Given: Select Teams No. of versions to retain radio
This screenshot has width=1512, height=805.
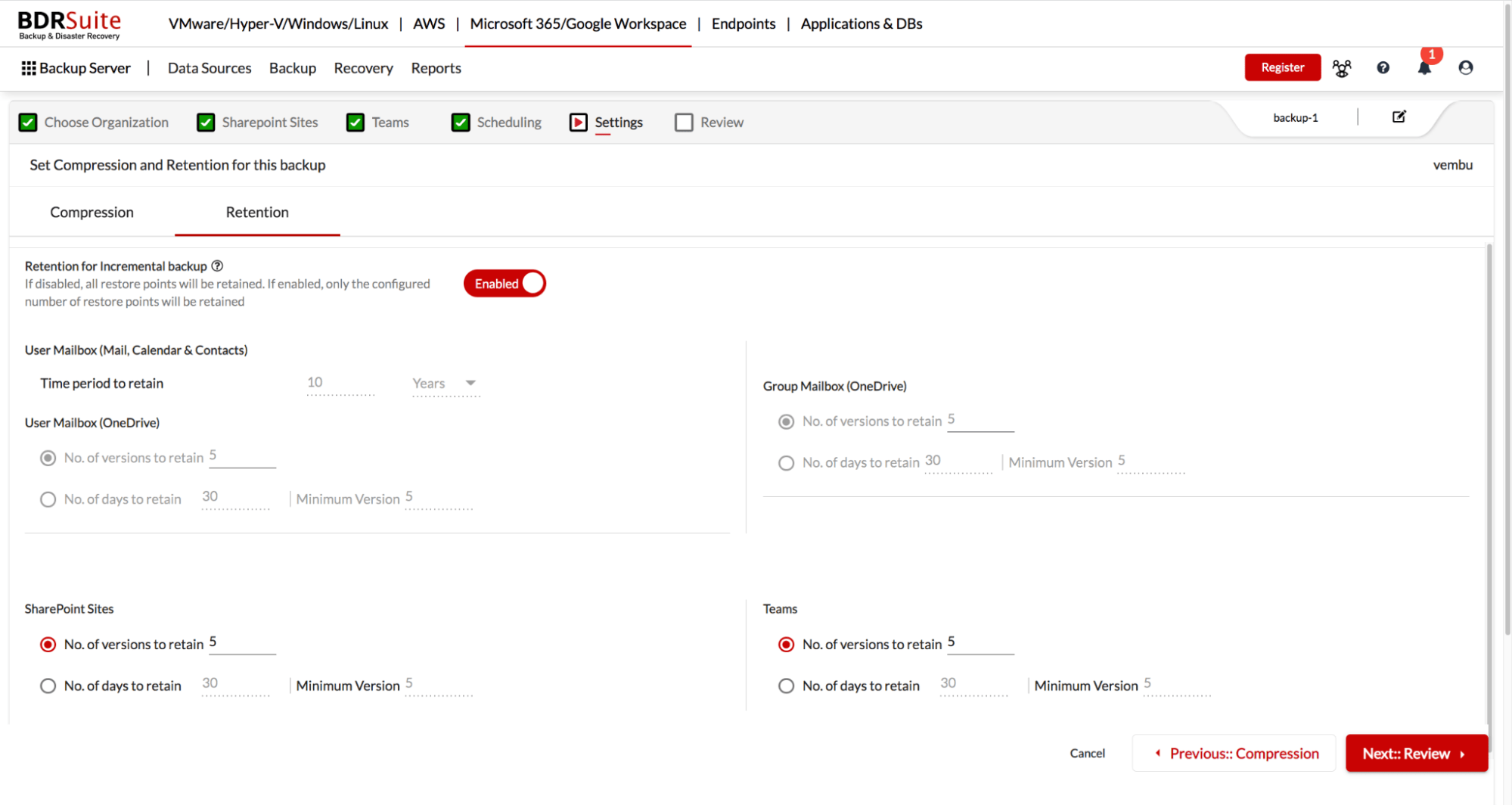Looking at the screenshot, I should coord(786,644).
